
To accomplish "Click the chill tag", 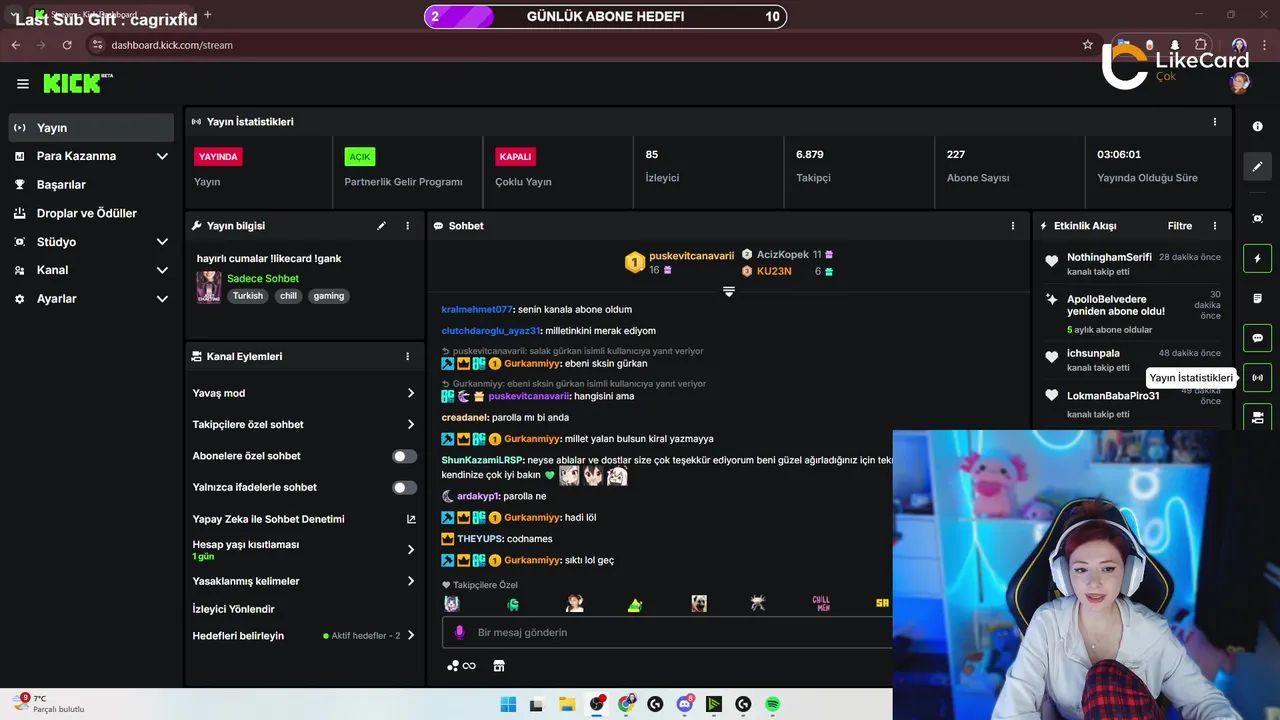I will click(x=288, y=296).
